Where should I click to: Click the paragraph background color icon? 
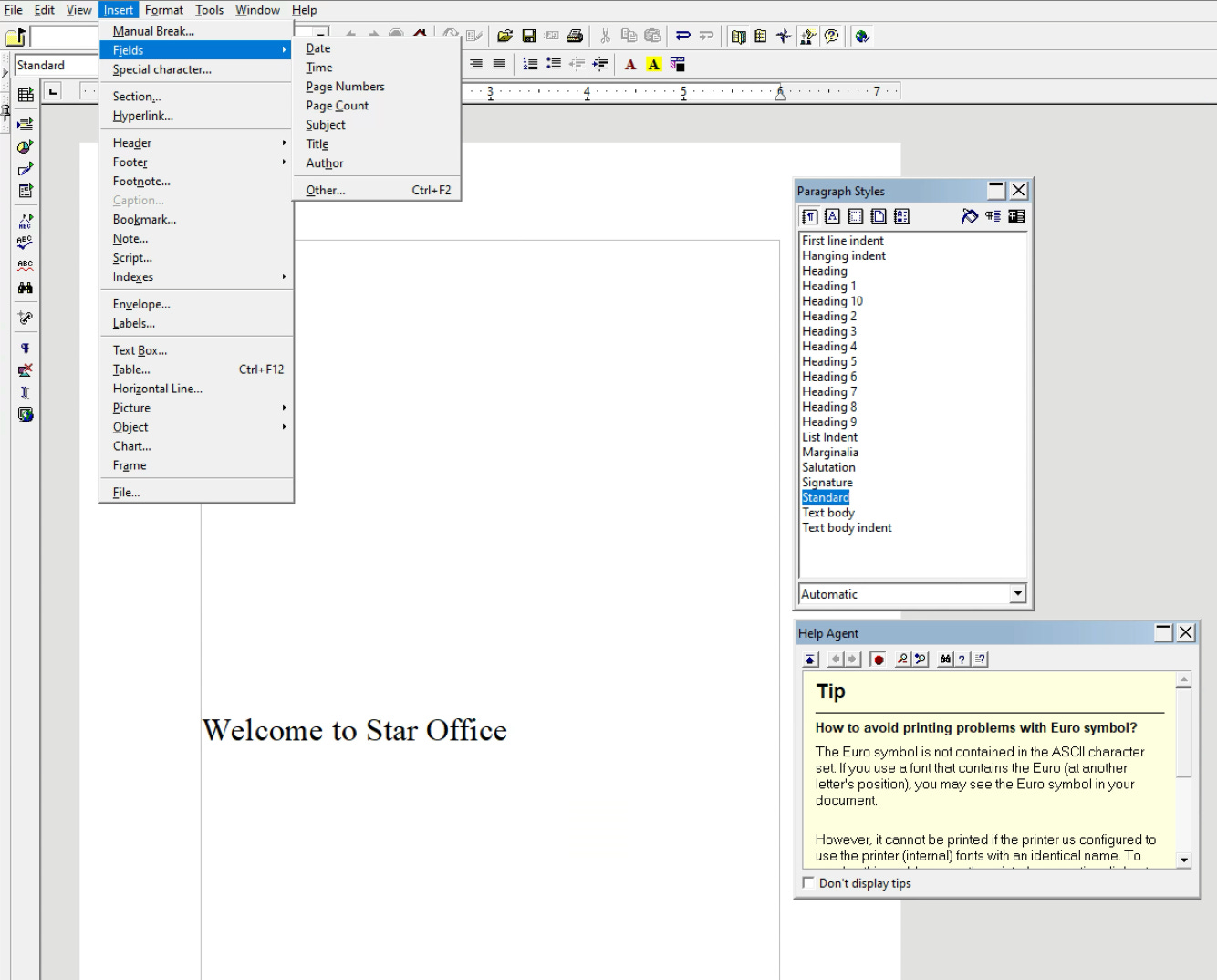(x=677, y=64)
